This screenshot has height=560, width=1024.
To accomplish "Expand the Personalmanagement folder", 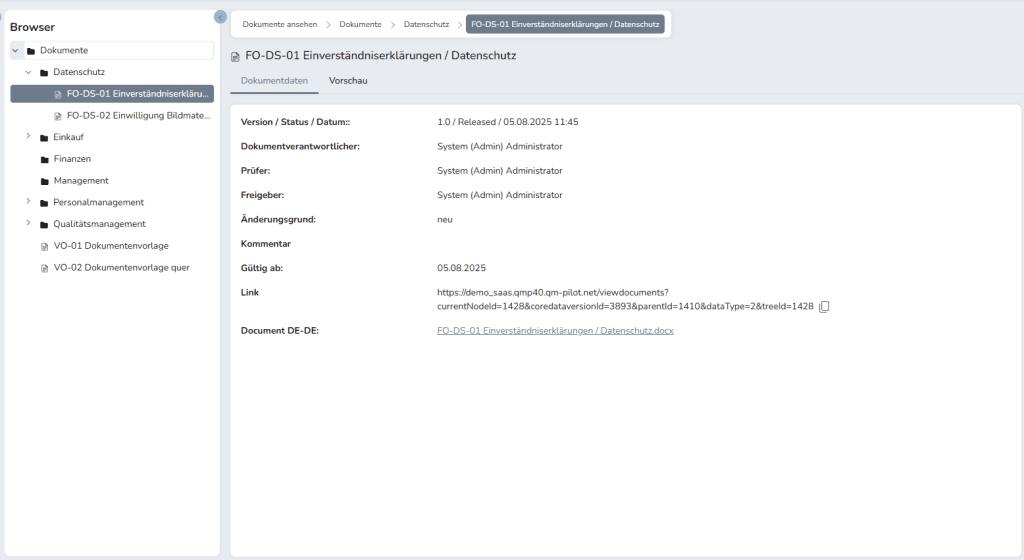I will click(28, 202).
